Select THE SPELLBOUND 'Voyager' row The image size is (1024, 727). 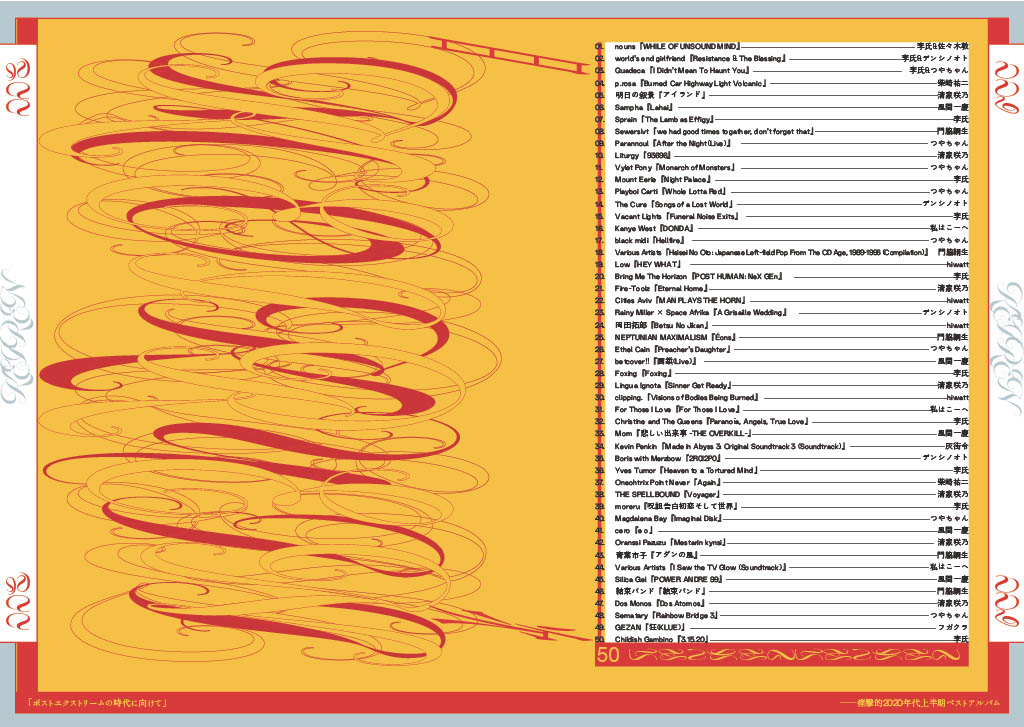pyautogui.click(x=782, y=494)
